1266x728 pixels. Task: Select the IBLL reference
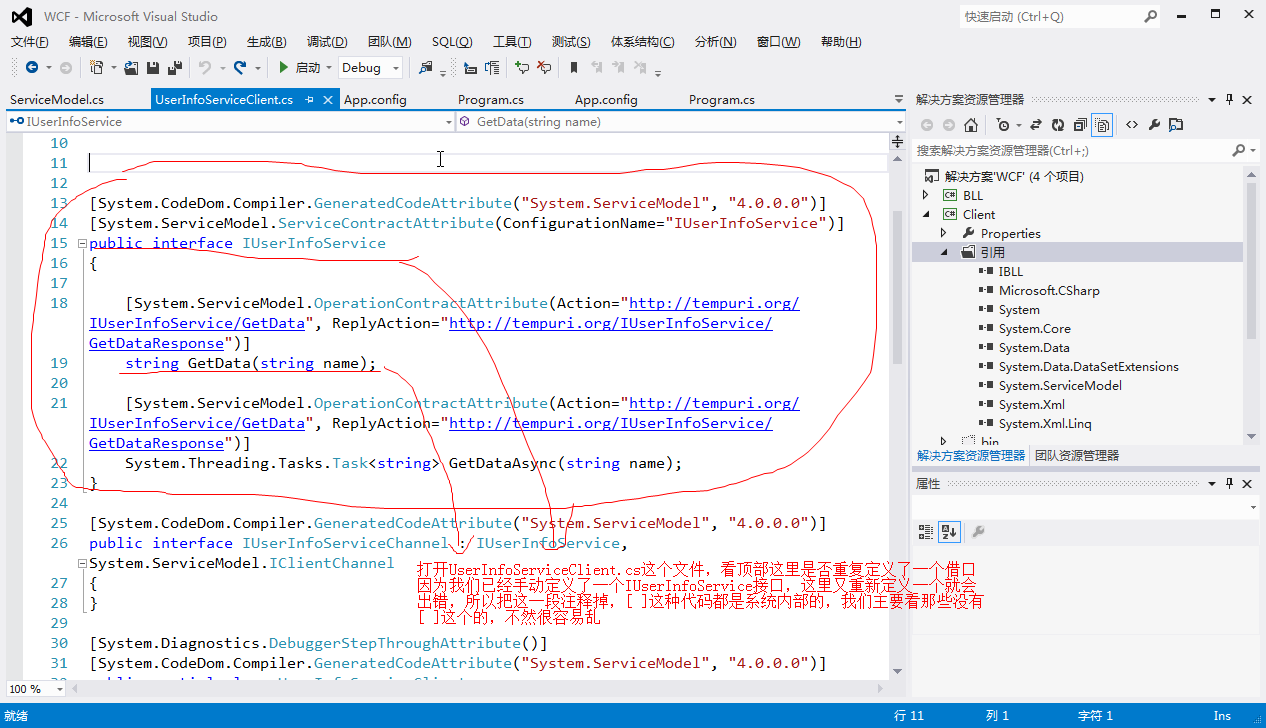1010,271
